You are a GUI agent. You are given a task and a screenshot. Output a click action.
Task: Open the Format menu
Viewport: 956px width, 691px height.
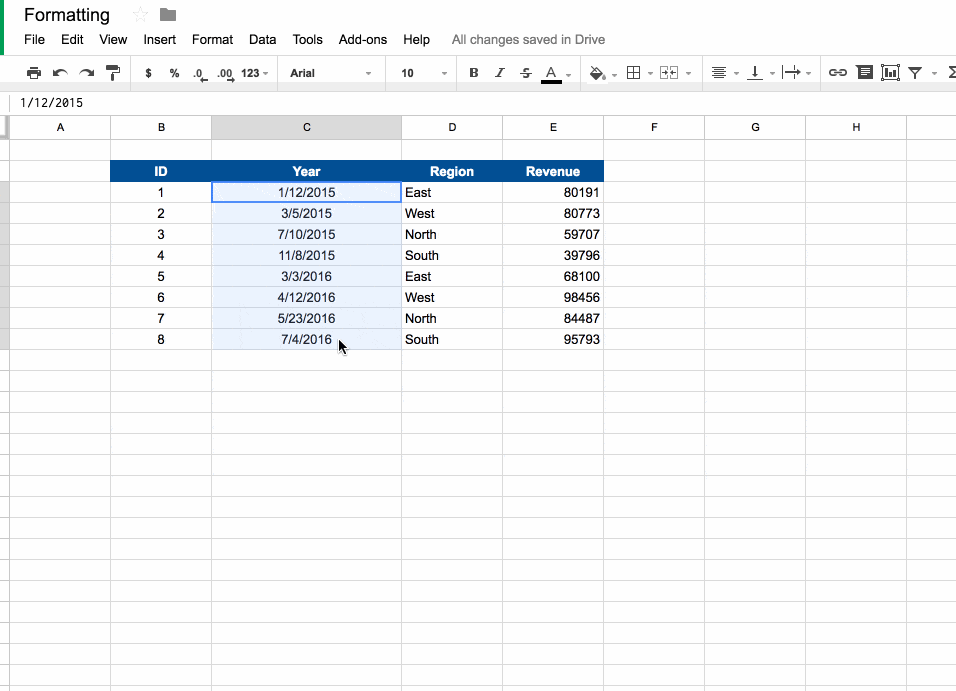coord(212,40)
